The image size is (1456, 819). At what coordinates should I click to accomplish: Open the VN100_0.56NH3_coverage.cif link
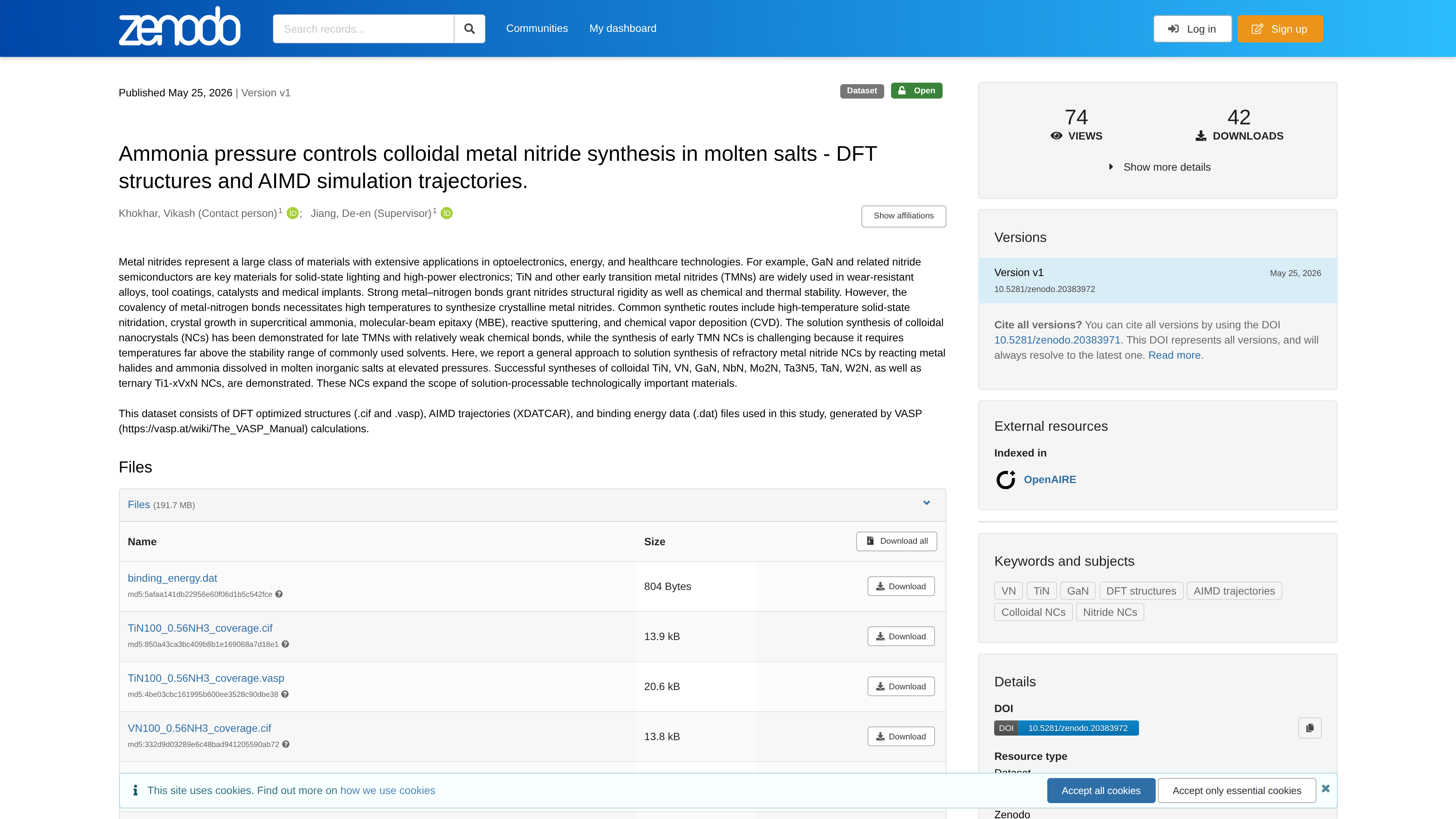pyautogui.click(x=199, y=728)
